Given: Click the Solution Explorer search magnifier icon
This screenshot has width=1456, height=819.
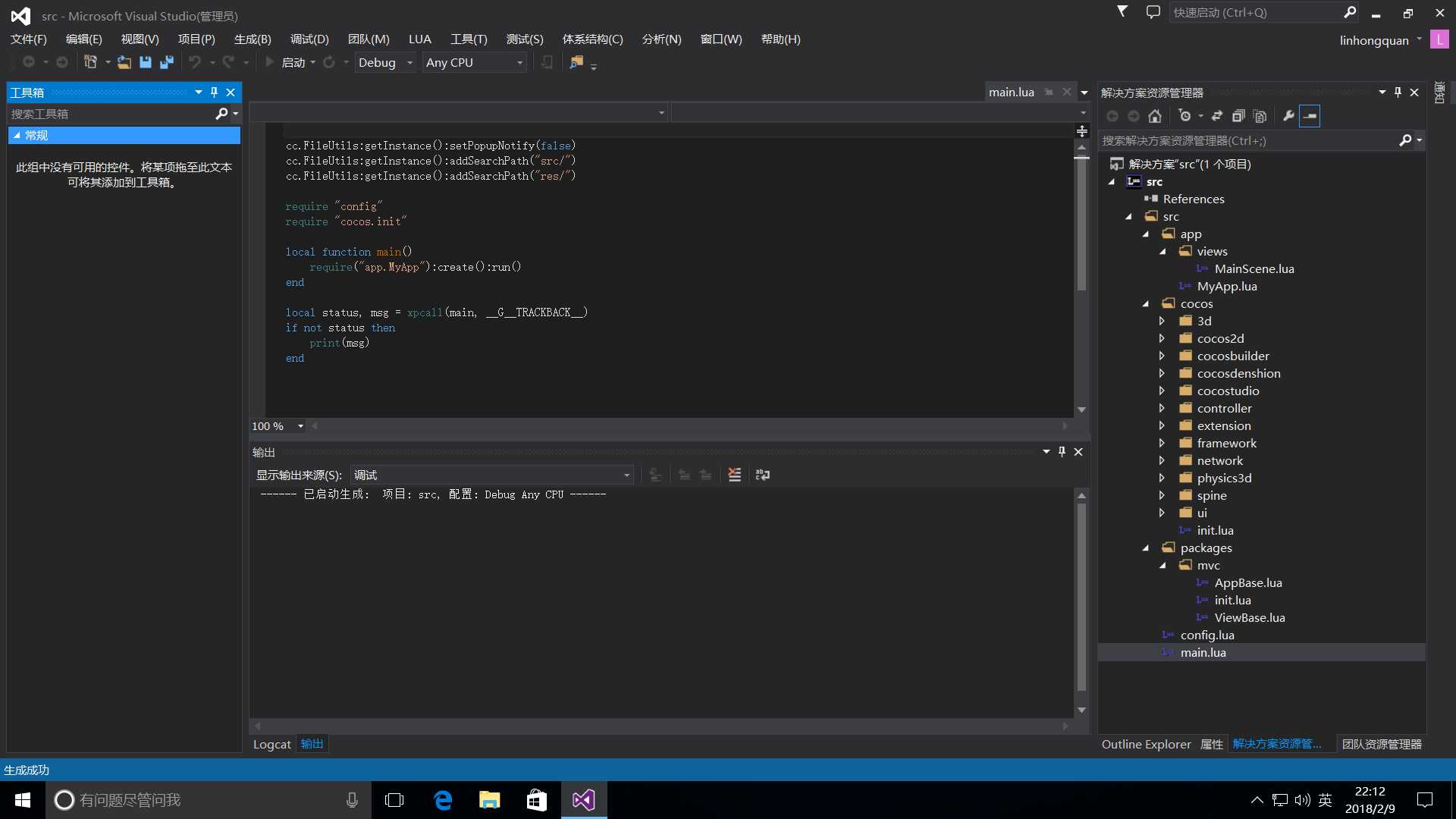Looking at the screenshot, I should pos(1405,140).
